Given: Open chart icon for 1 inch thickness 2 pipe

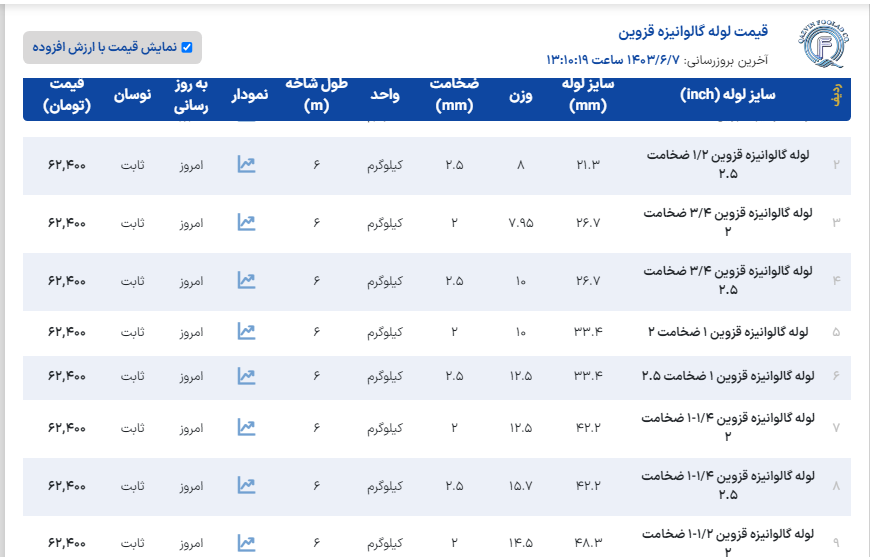Looking at the screenshot, I should [246, 330].
